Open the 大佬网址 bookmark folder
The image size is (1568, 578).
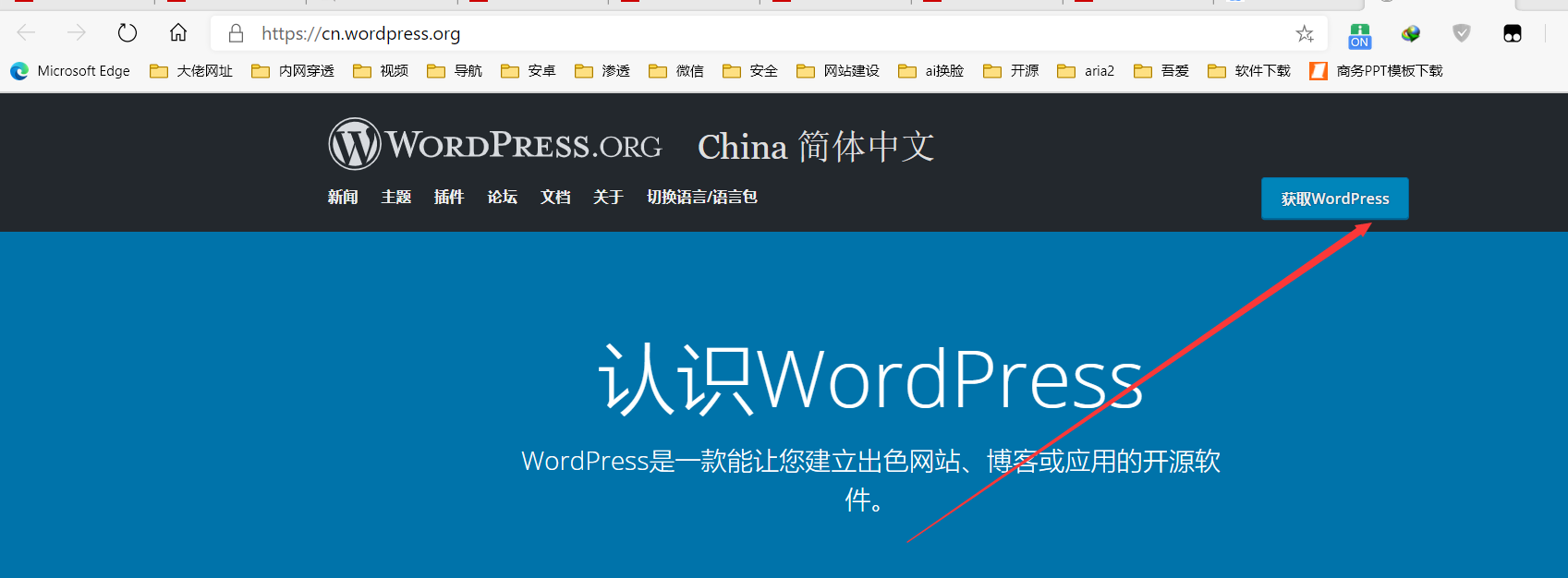191,71
